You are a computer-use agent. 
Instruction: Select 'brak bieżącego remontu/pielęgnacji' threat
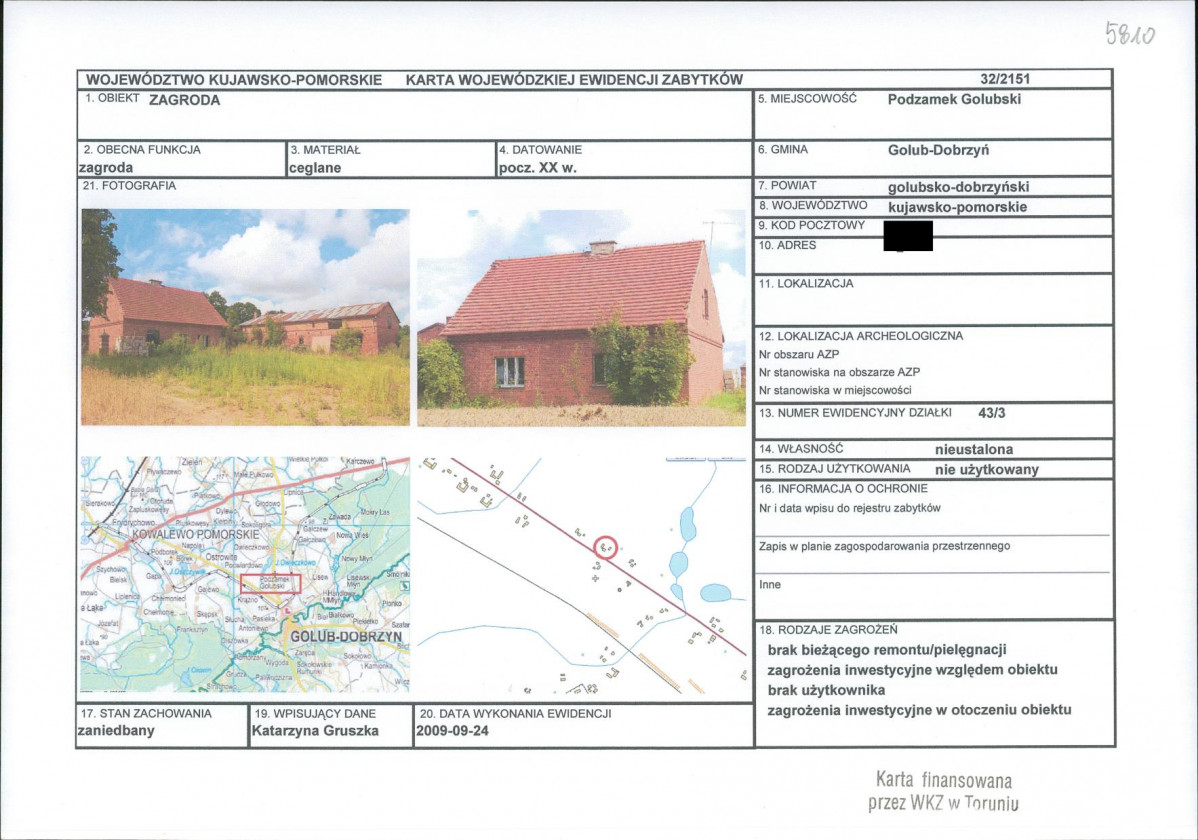[x=887, y=650]
